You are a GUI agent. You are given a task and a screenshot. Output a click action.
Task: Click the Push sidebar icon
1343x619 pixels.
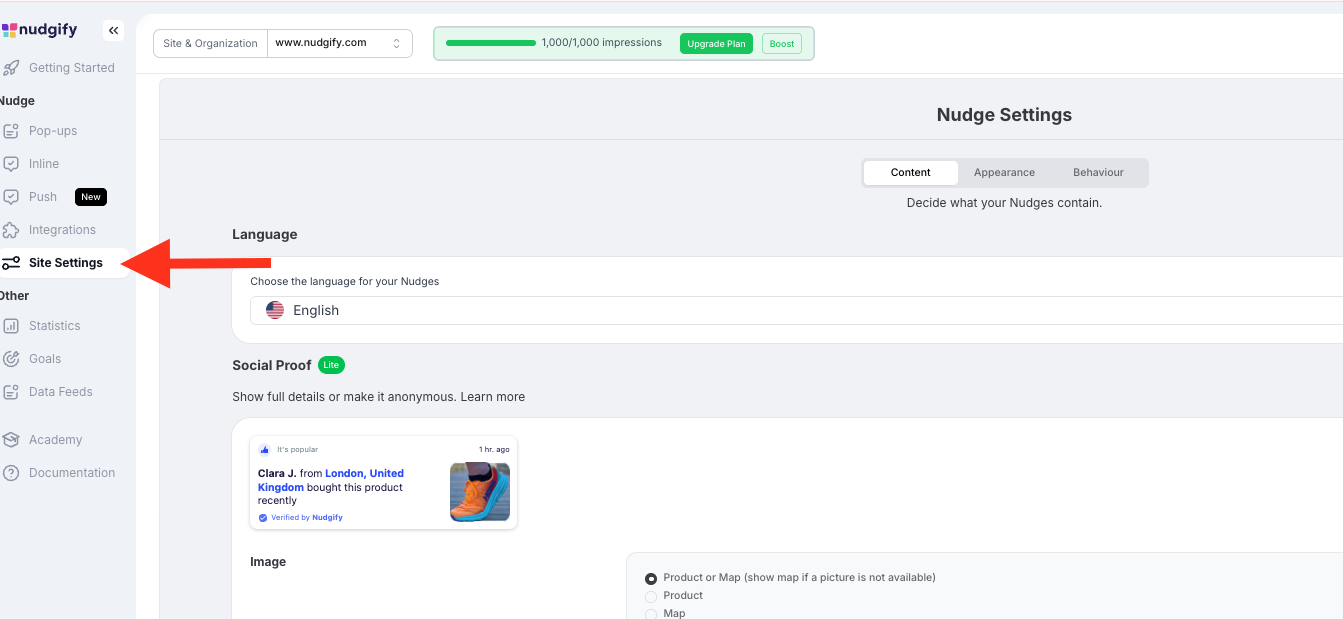(11, 197)
